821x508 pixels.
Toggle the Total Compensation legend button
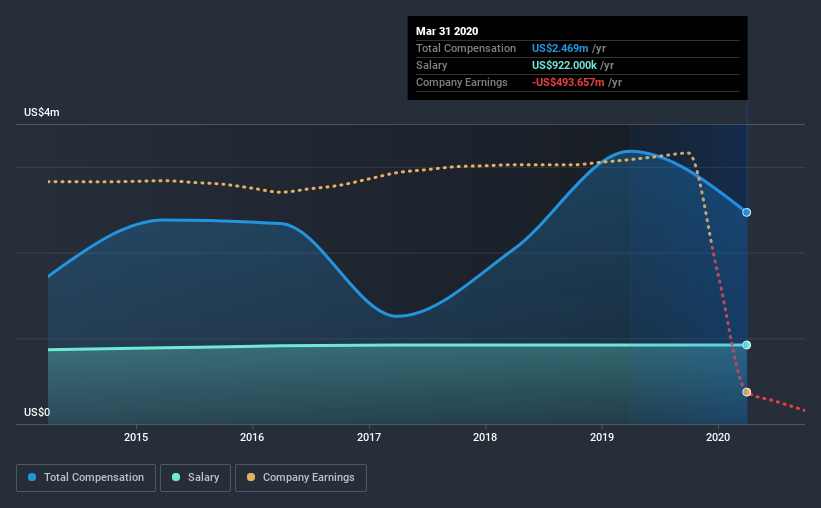(86, 478)
